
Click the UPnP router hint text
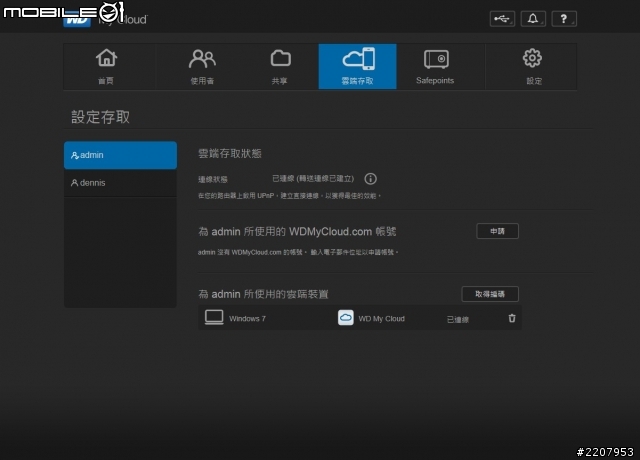click(x=289, y=196)
